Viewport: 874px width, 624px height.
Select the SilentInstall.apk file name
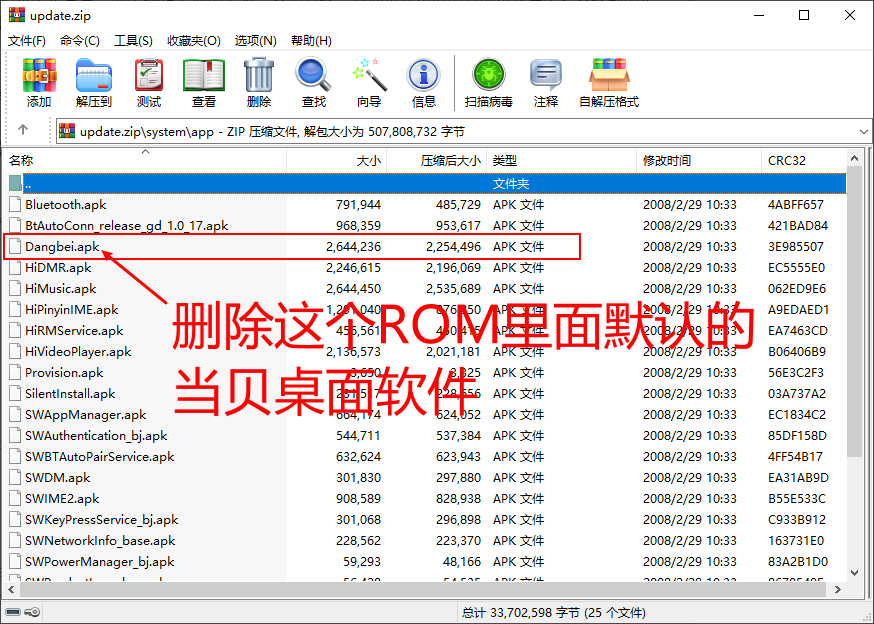click(x=70, y=394)
